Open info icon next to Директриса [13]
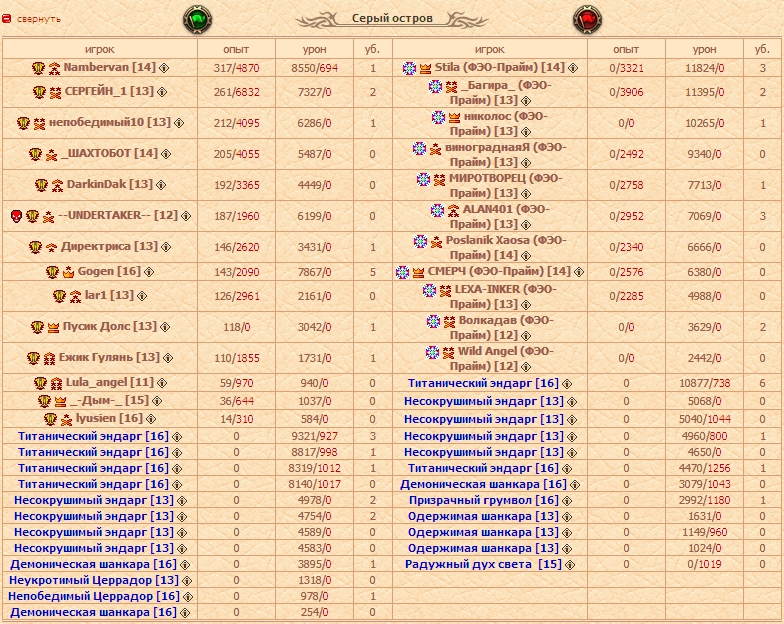 [166, 247]
